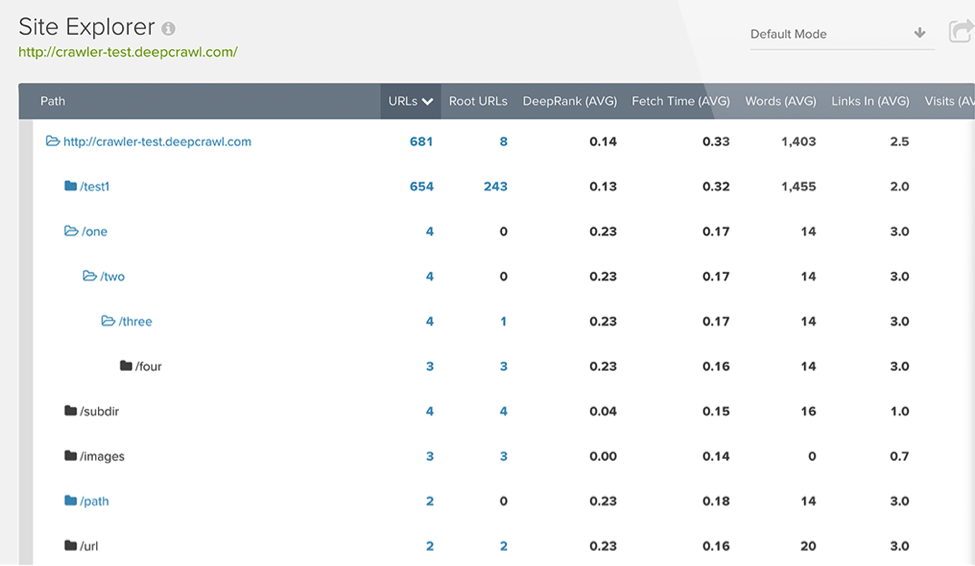975x566 pixels.
Task: Click the 681 URLs count
Action: pyautogui.click(x=421, y=142)
